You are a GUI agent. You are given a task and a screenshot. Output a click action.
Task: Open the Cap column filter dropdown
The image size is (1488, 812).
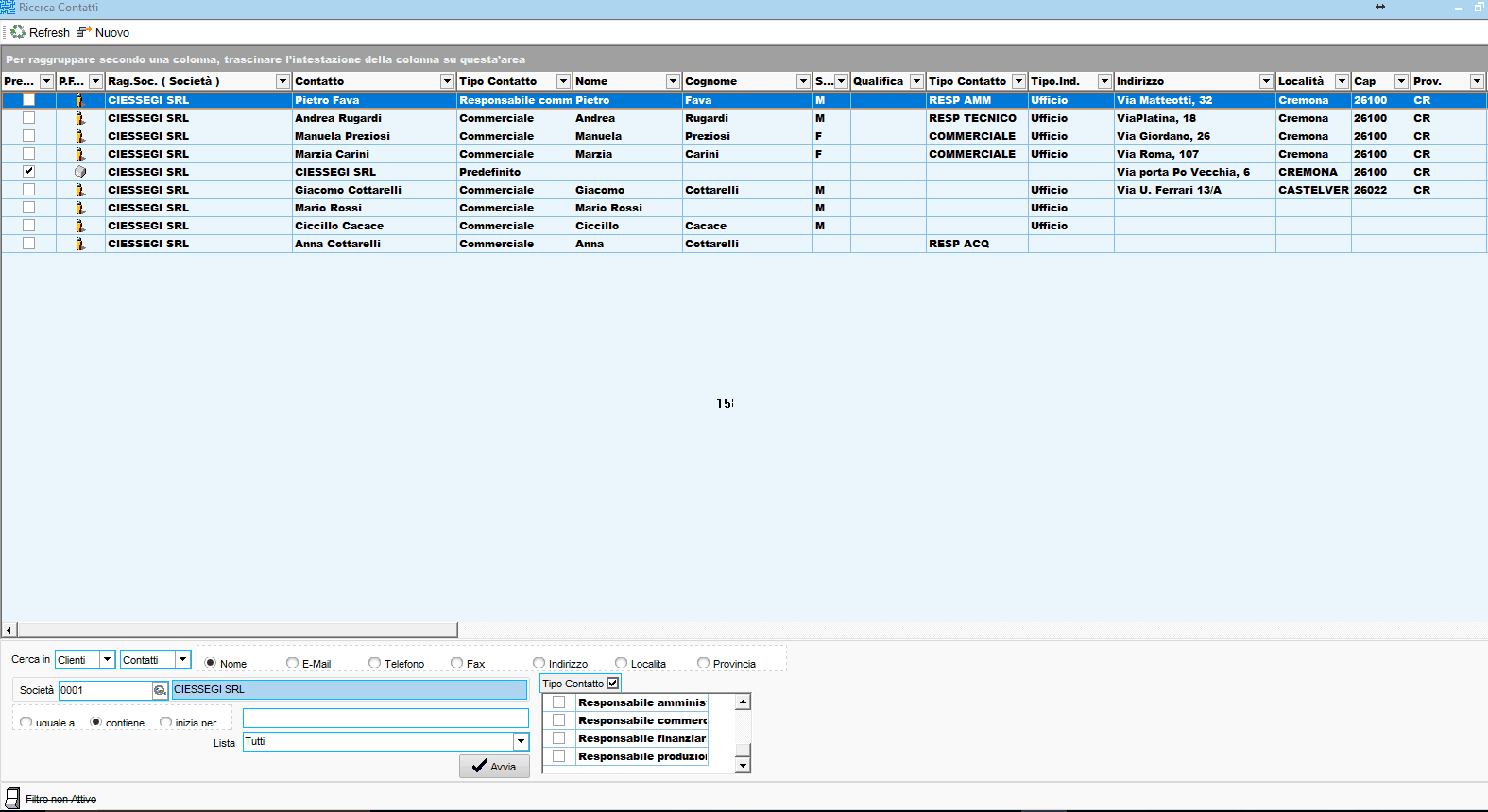pyautogui.click(x=1401, y=81)
